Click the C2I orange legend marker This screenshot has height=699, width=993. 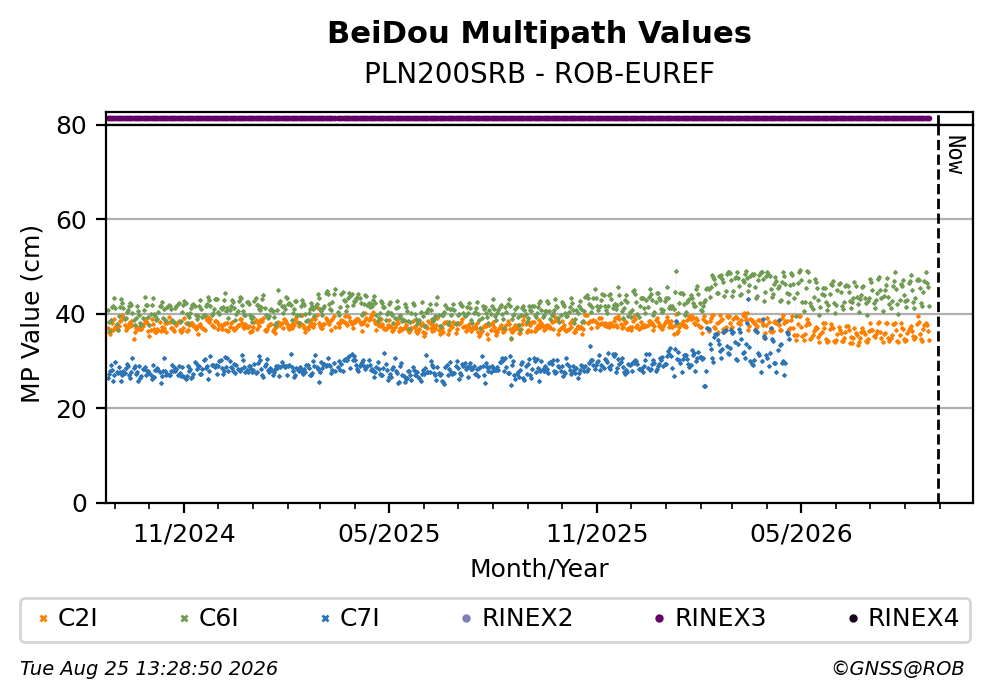pyautogui.click(x=43, y=619)
